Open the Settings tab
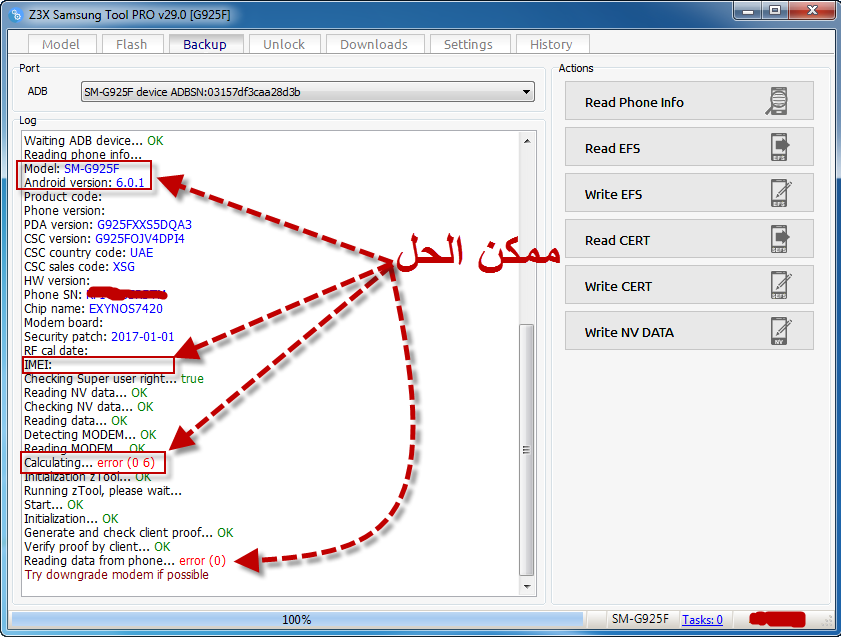Viewport: 841px width, 637px height. [469, 45]
